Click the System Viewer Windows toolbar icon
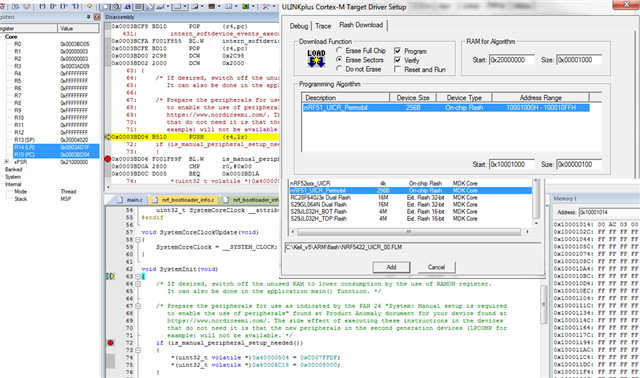The width and height of the screenshot is (640, 378). pos(246,7)
